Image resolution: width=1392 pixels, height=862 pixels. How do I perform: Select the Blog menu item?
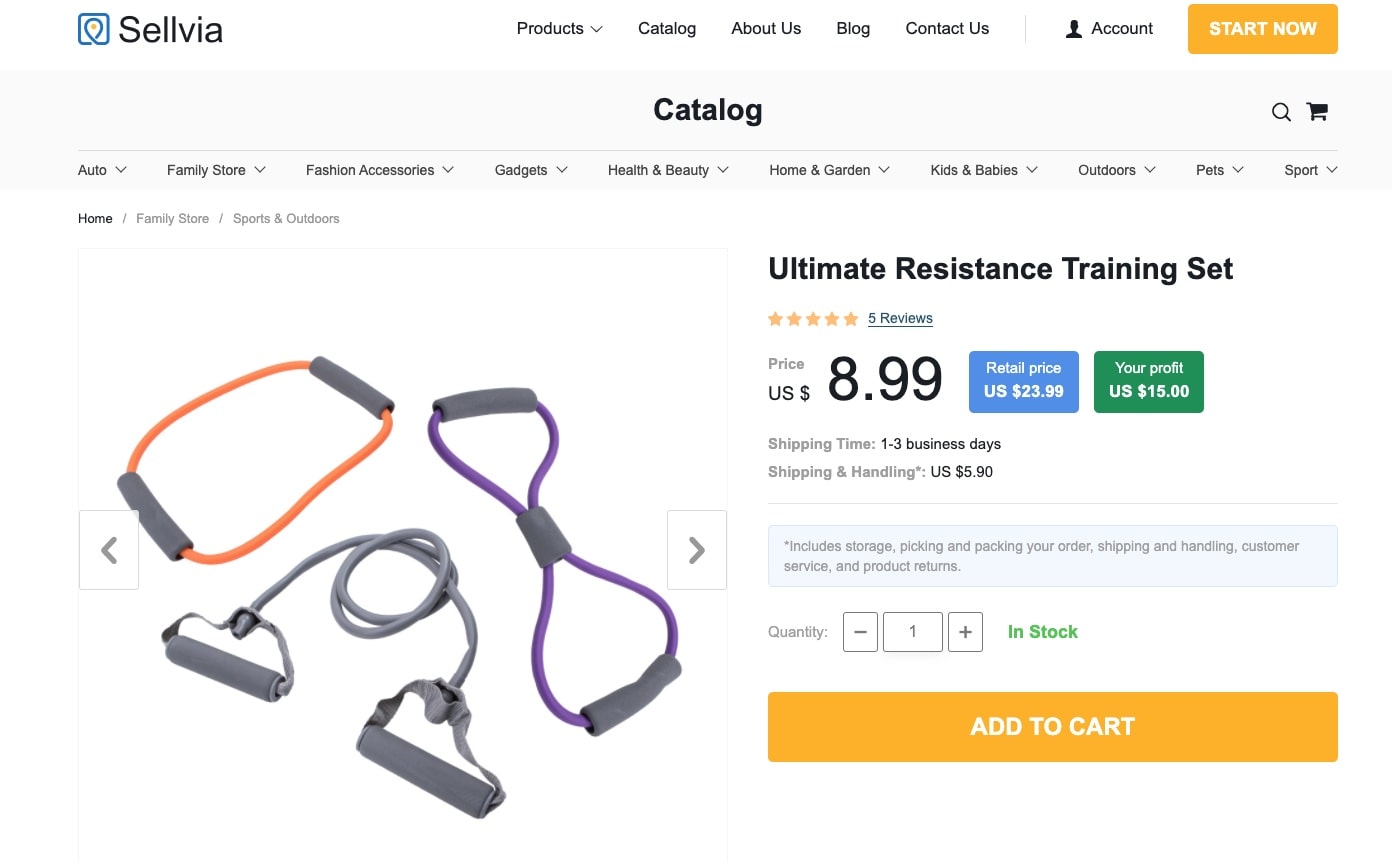(x=852, y=29)
